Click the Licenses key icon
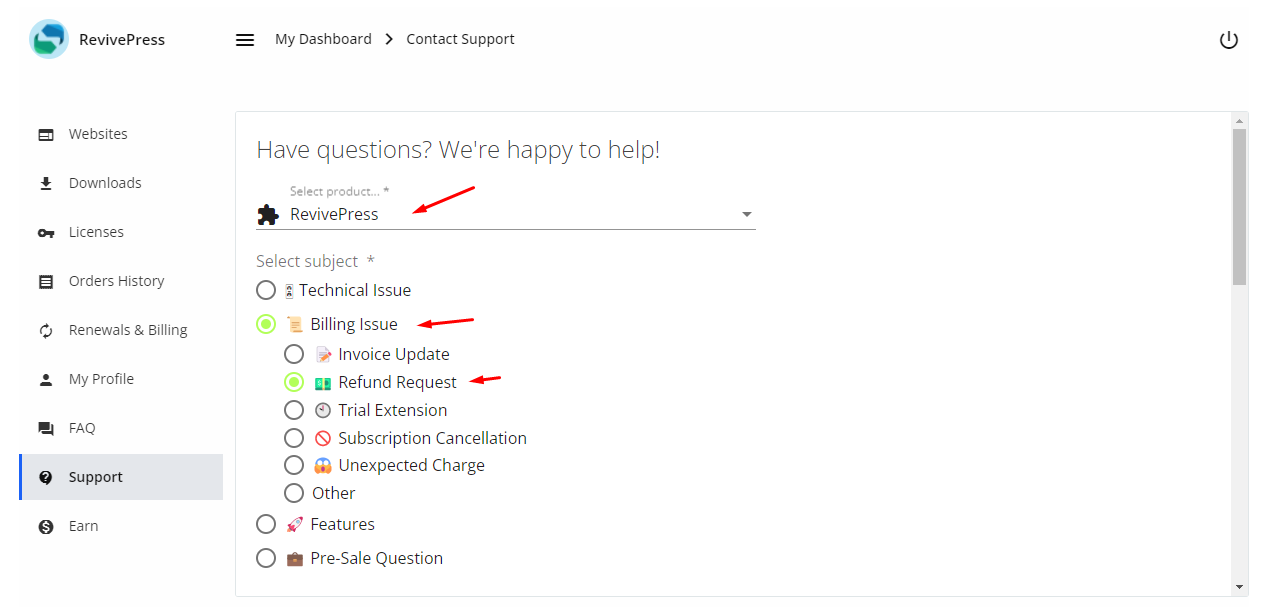 tap(46, 233)
